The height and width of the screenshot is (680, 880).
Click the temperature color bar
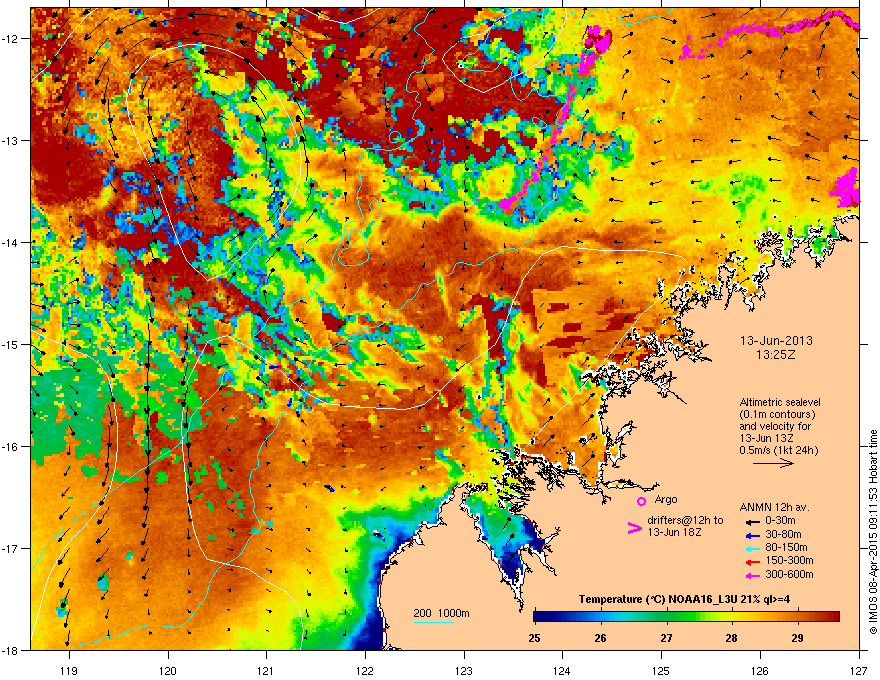pos(686,617)
